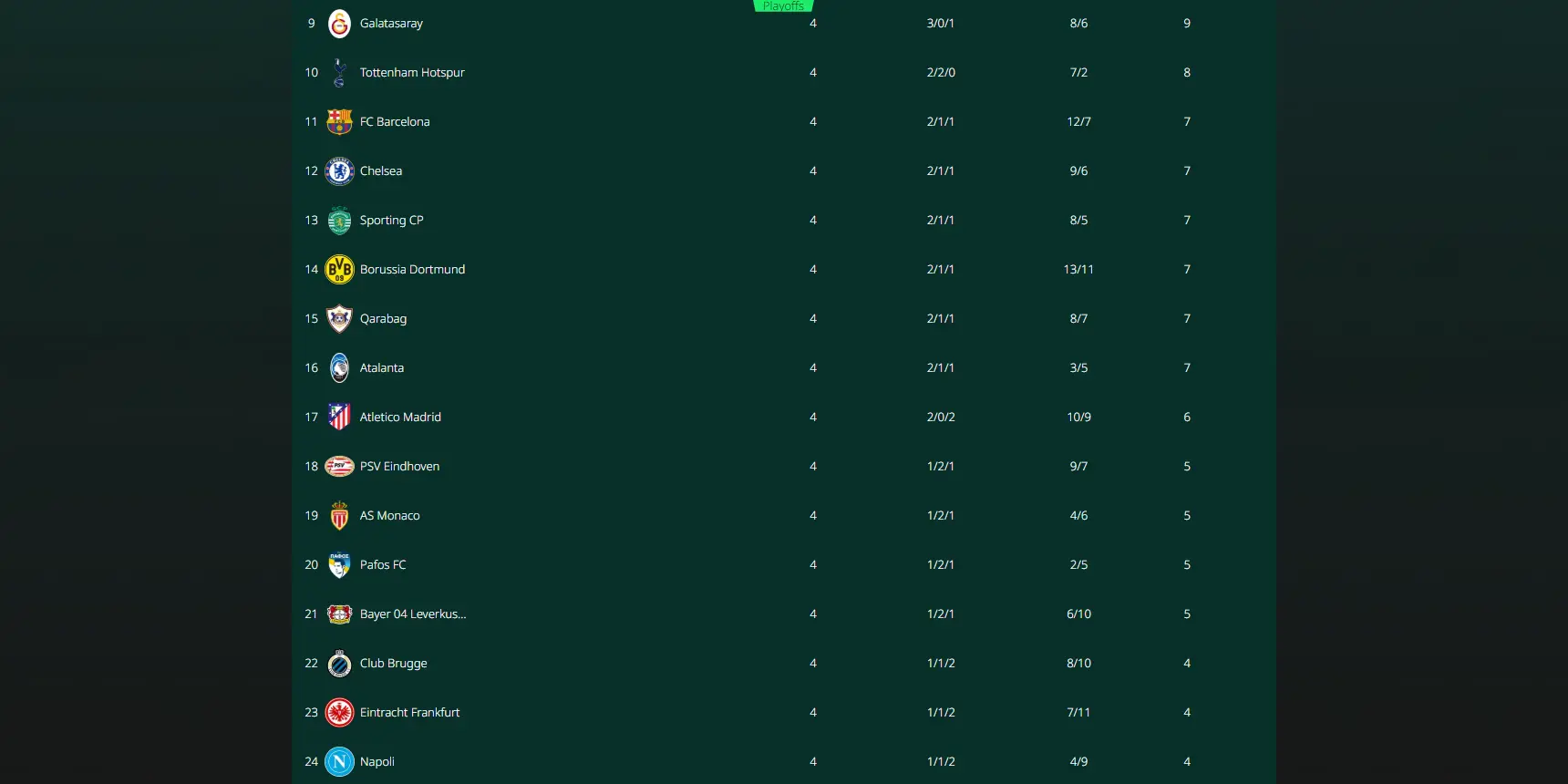Screen dimensions: 1568x784
Task: Click the AS Monaco crest
Action: [339, 516]
